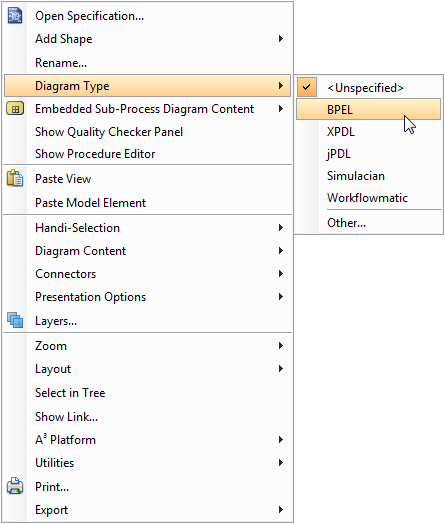Set diagram type to BPEL

click(x=369, y=109)
